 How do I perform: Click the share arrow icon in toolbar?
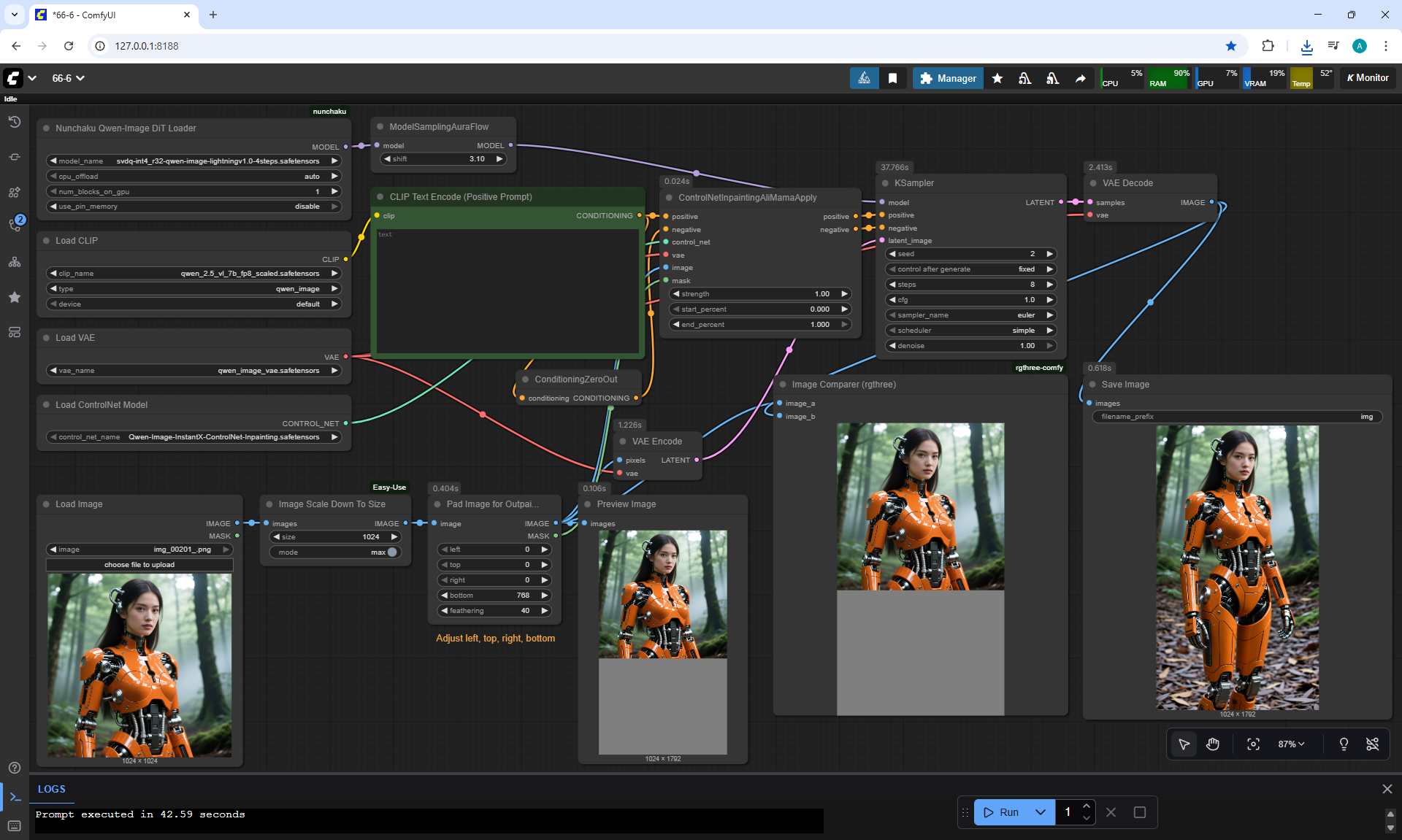pos(1080,78)
